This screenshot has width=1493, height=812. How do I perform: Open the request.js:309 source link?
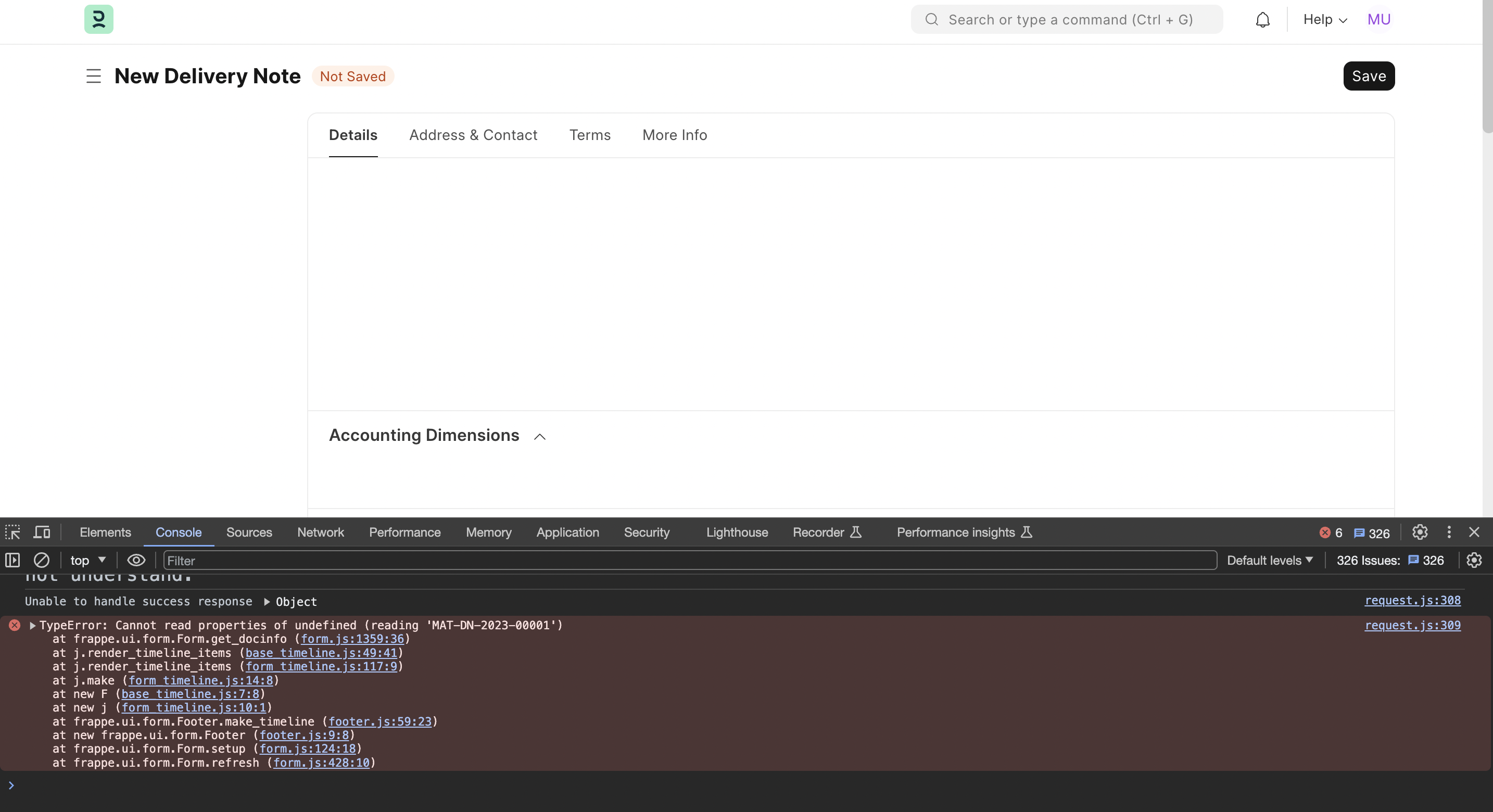[x=1412, y=625]
